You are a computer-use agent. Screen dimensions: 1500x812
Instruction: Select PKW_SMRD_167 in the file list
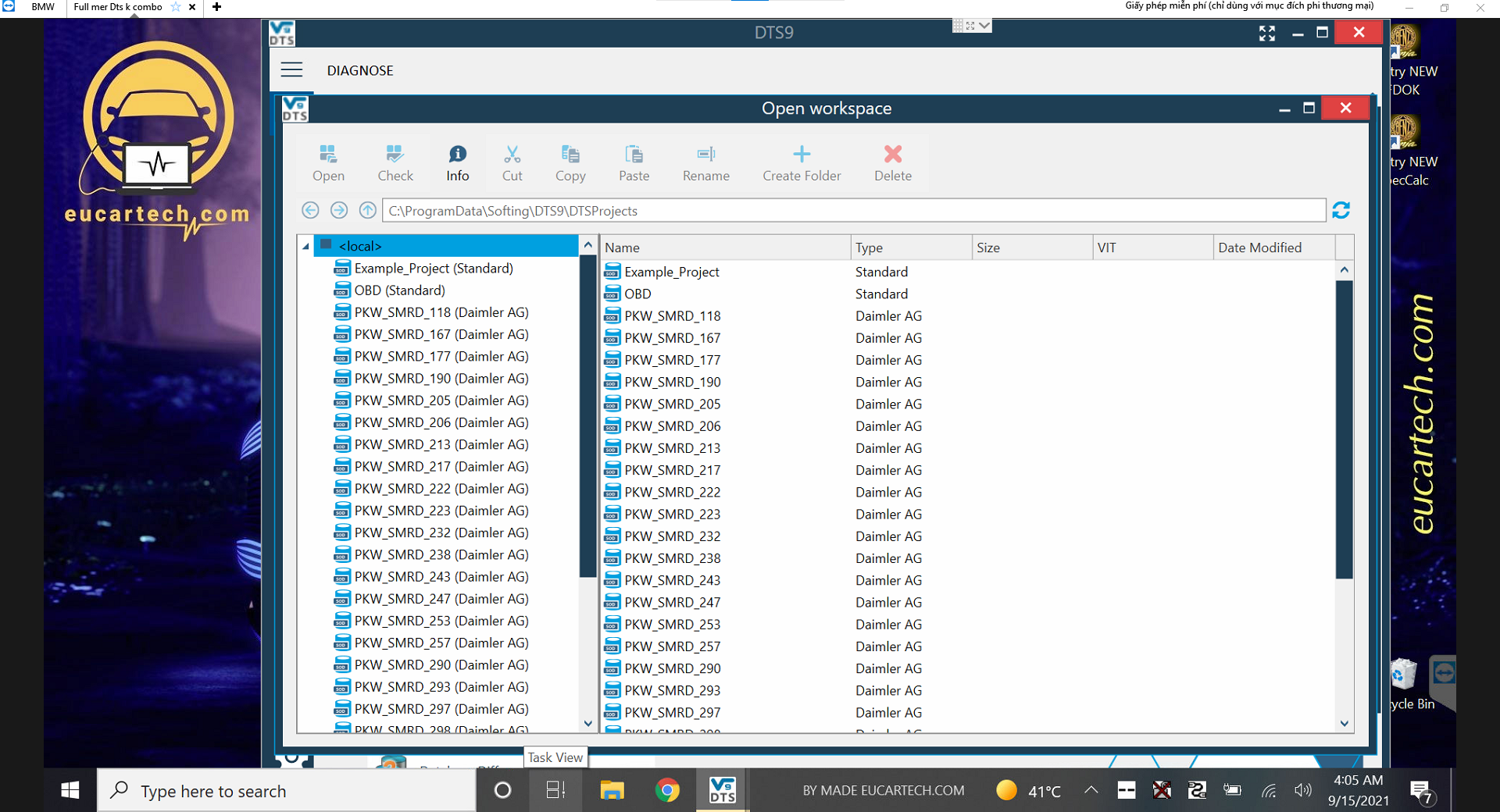673,337
